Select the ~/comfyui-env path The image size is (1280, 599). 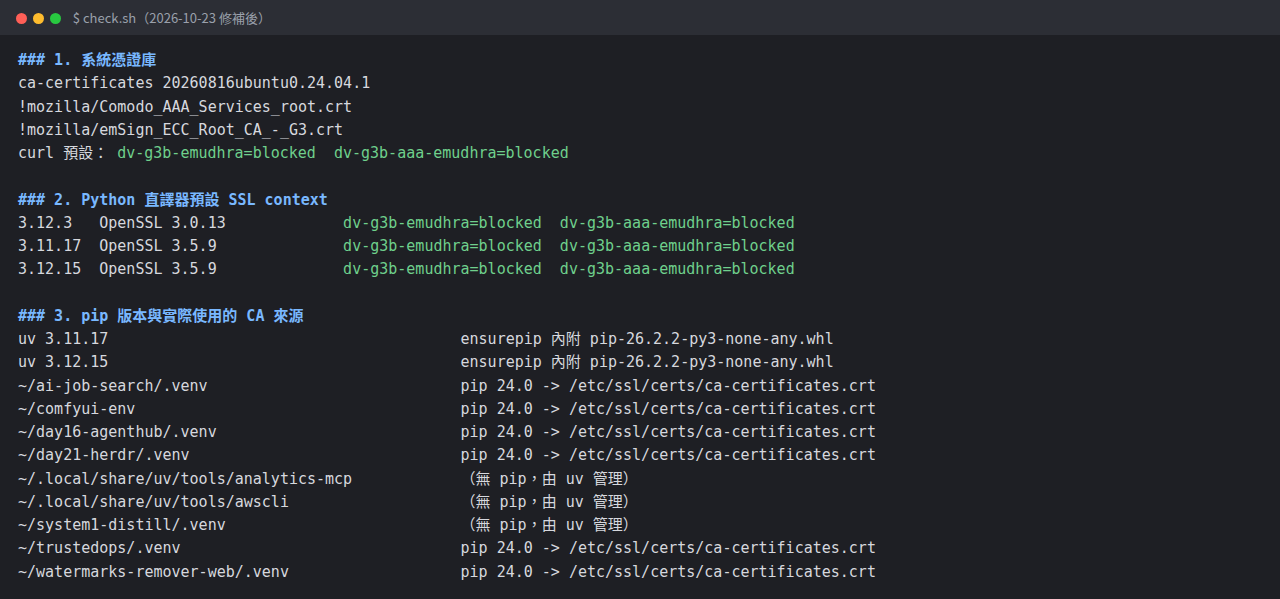[77, 408]
